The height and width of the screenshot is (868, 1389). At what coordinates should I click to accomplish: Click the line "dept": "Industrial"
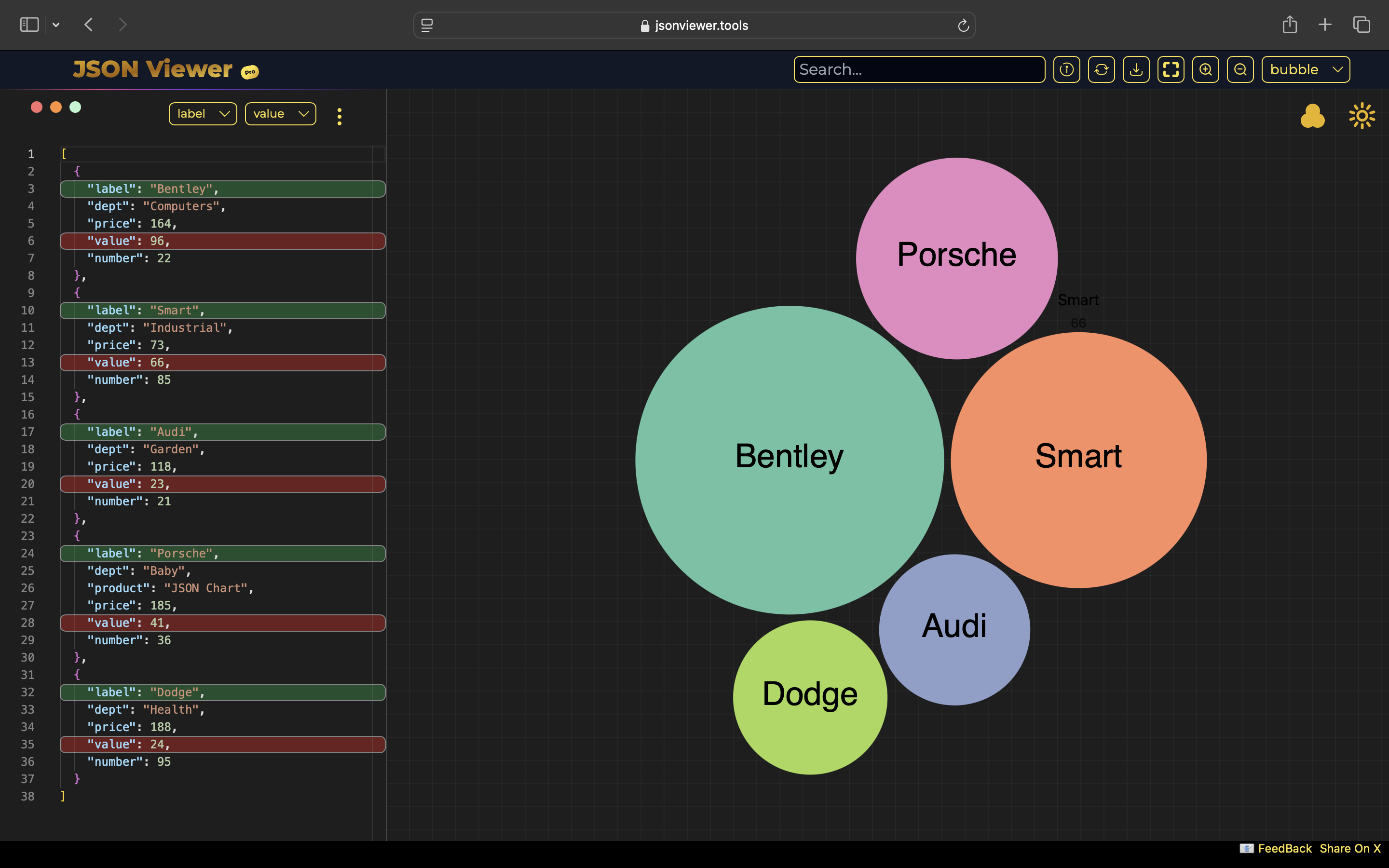[x=160, y=328]
